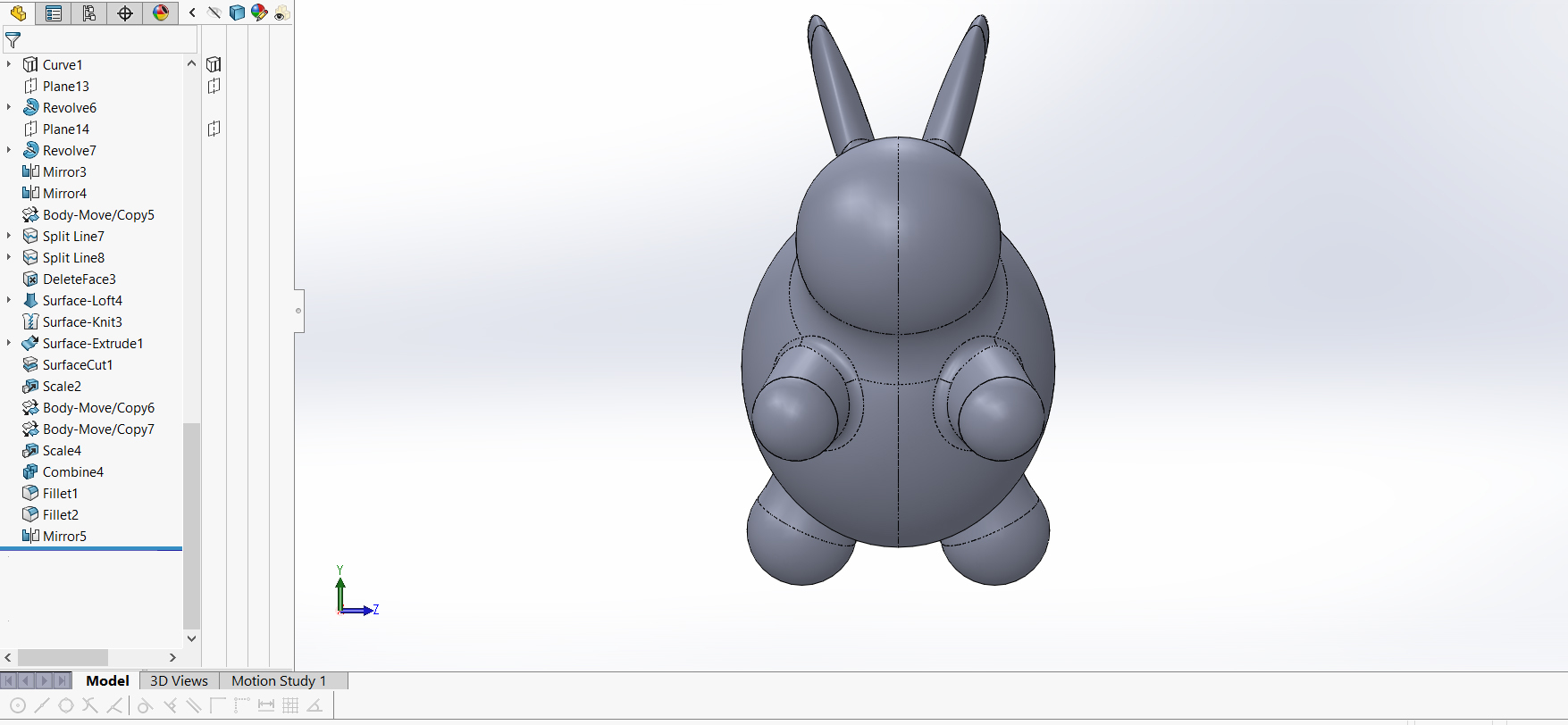Open the FeatureManager design tree tab
This screenshot has height=725, width=1568.
(x=18, y=13)
